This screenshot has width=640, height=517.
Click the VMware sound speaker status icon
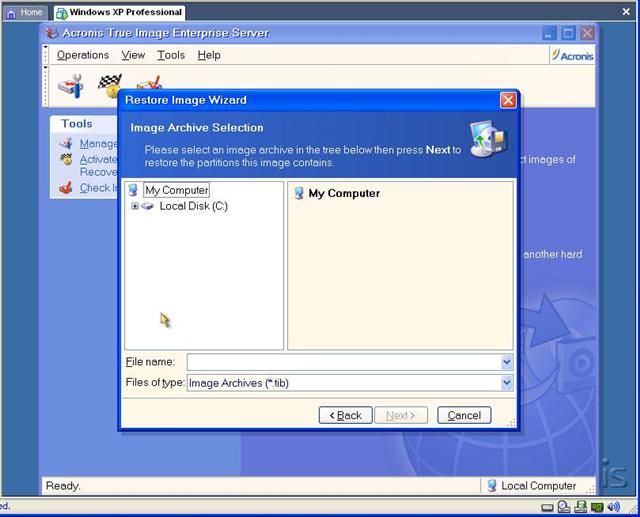[613, 507]
